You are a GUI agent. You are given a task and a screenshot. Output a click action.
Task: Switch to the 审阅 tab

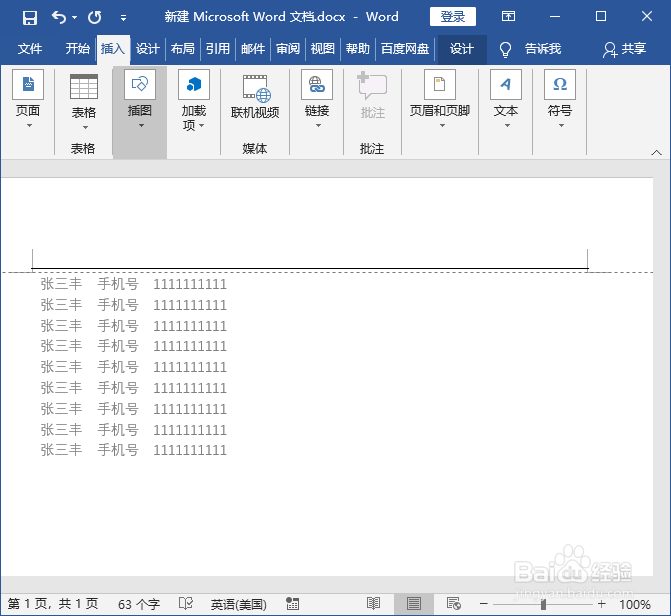[x=288, y=49]
